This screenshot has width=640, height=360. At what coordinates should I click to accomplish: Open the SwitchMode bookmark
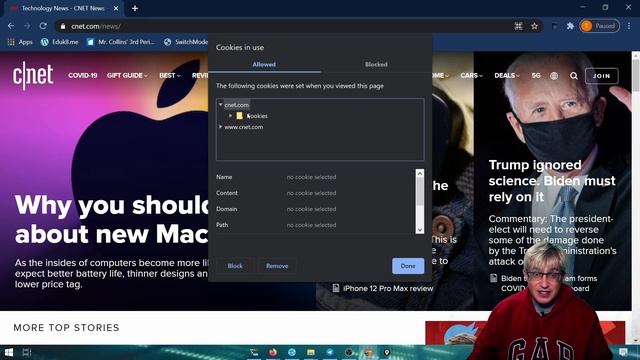click(186, 42)
